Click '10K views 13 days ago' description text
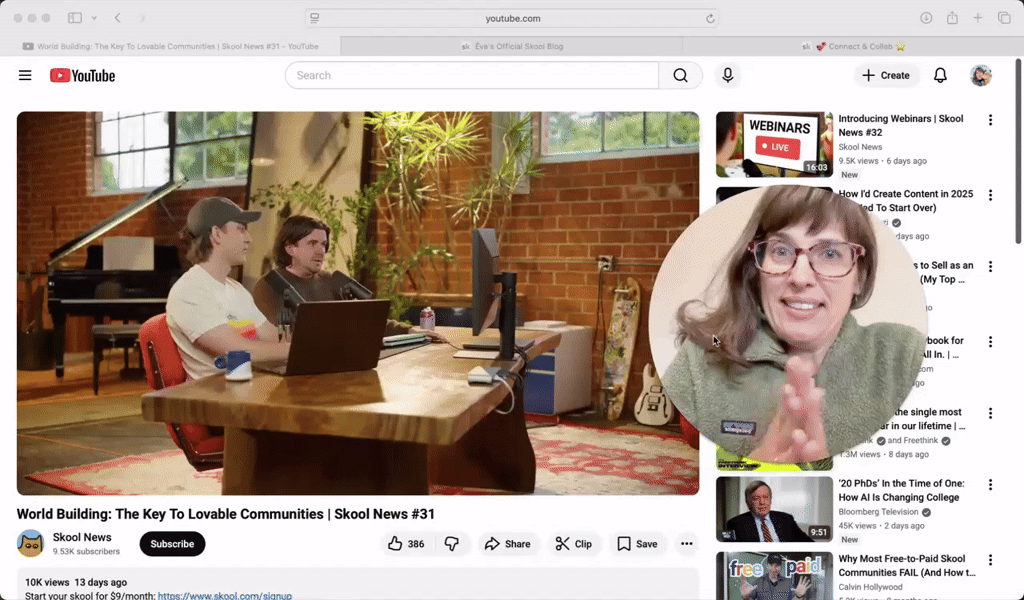Screen dimensions: 1024x600 [x=76, y=582]
